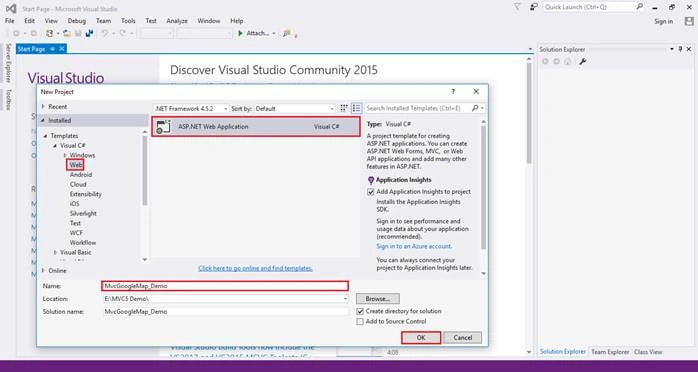Click the OK button
The width and height of the screenshot is (698, 372).
(421, 338)
